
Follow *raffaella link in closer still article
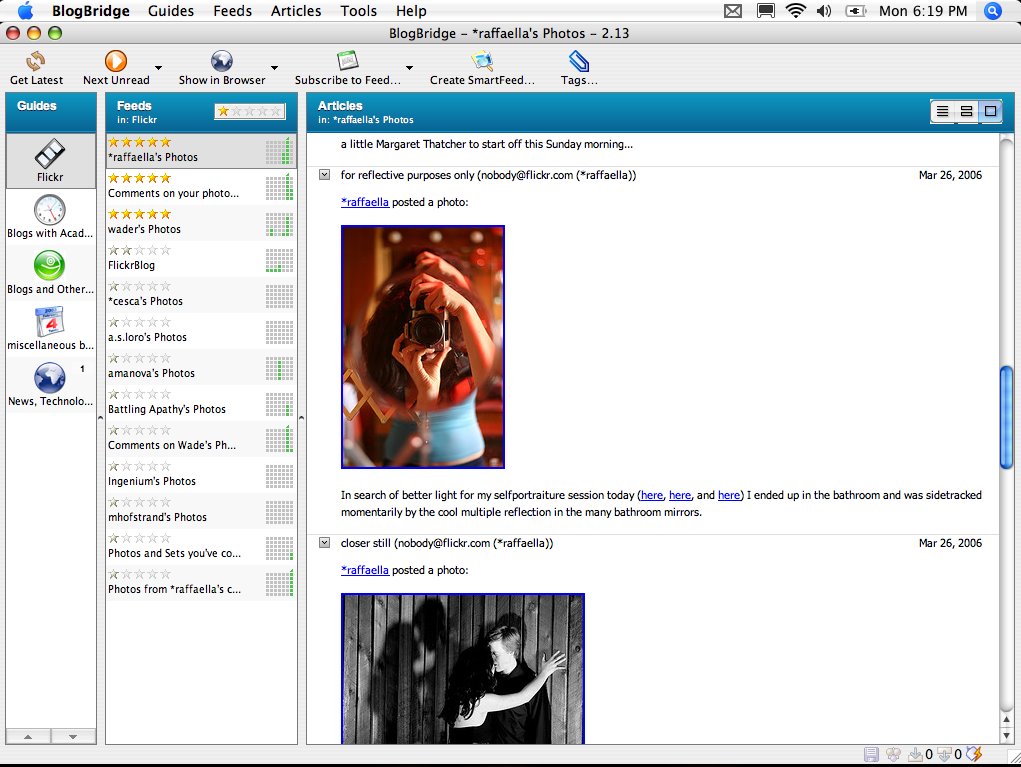pos(365,570)
